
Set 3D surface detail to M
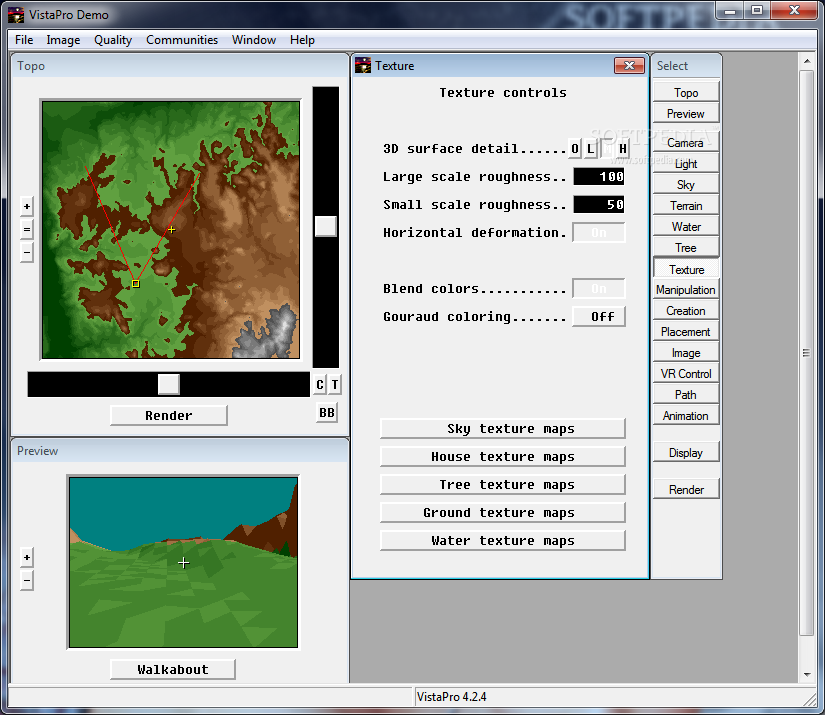607,149
